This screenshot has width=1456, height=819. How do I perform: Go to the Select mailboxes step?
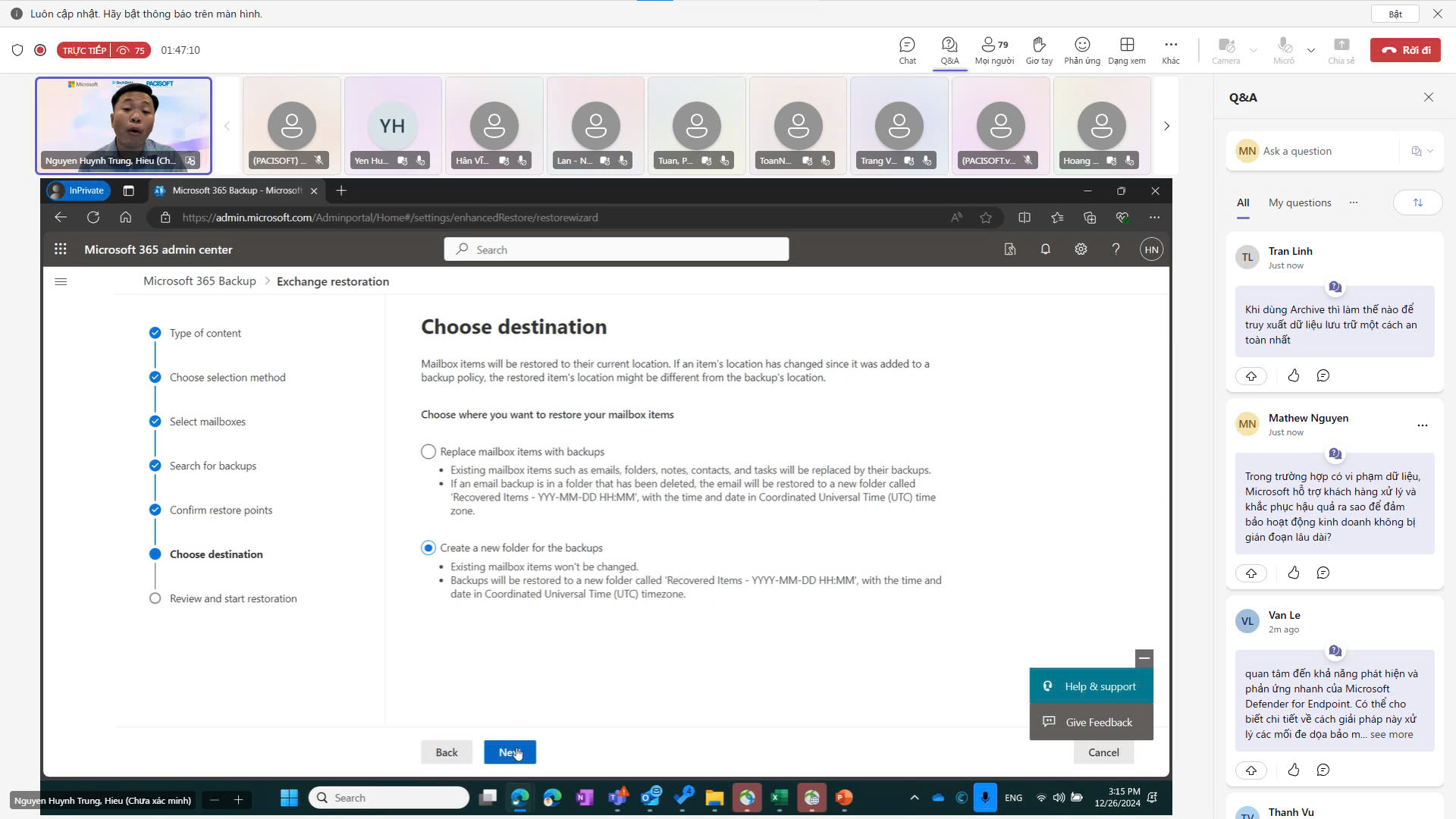click(208, 422)
